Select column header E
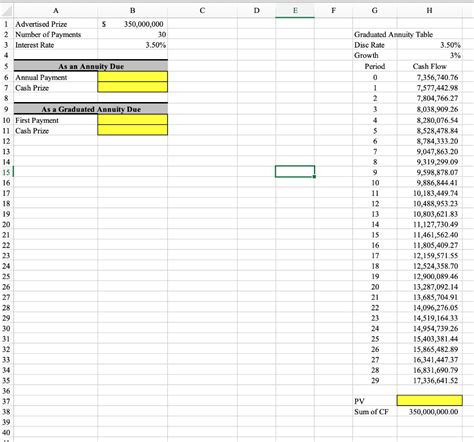The height and width of the screenshot is (442, 474). click(295, 10)
